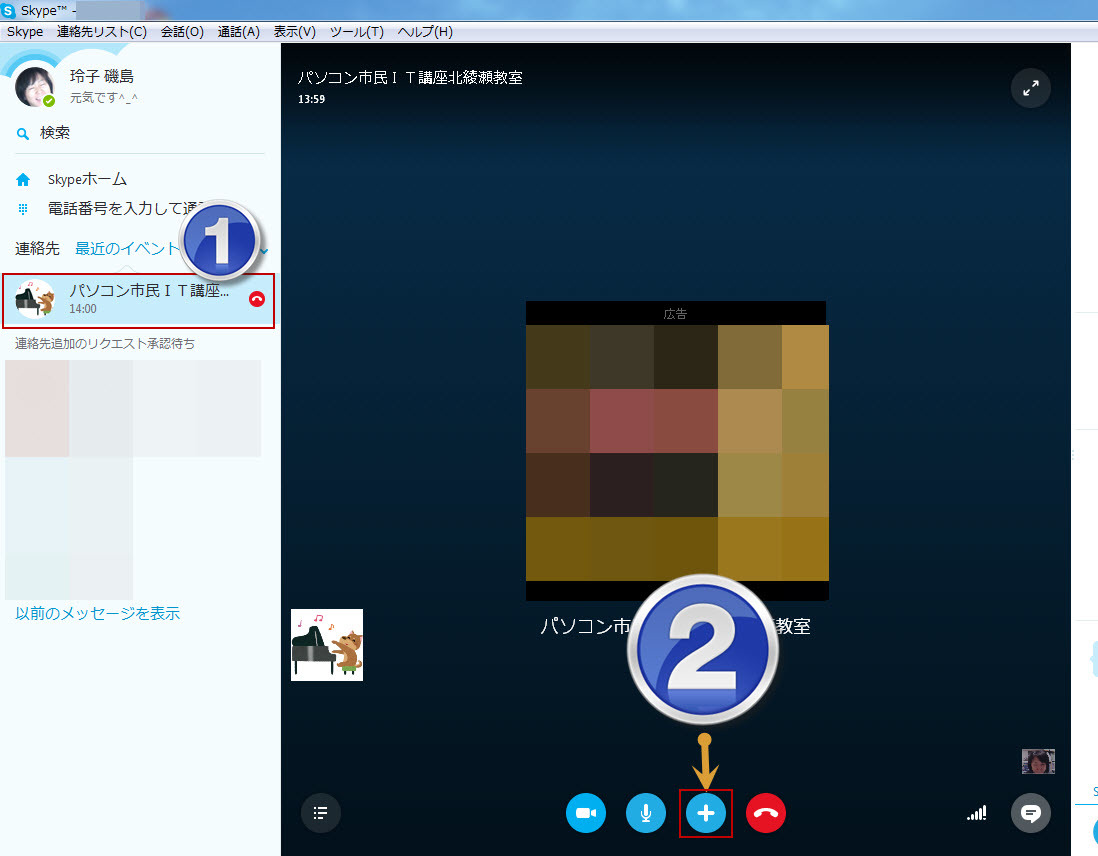Click the plus add-participants button
The height and width of the screenshot is (856, 1098).
pyautogui.click(x=706, y=813)
